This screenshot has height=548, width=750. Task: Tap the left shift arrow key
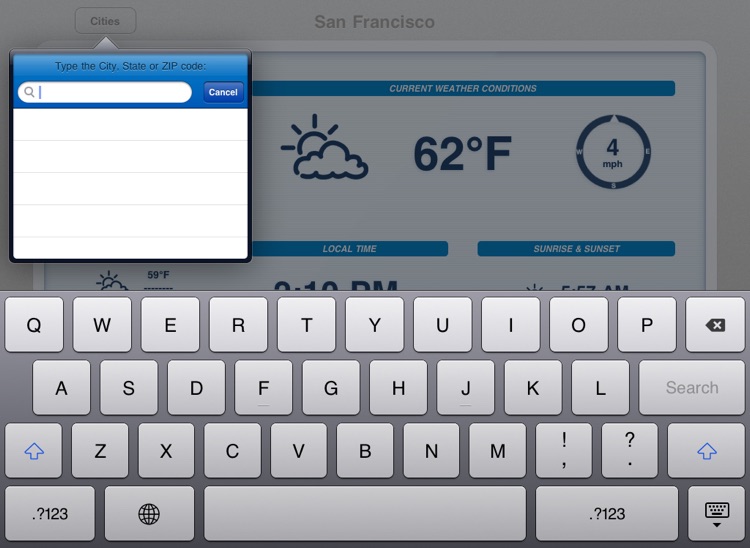(x=33, y=450)
